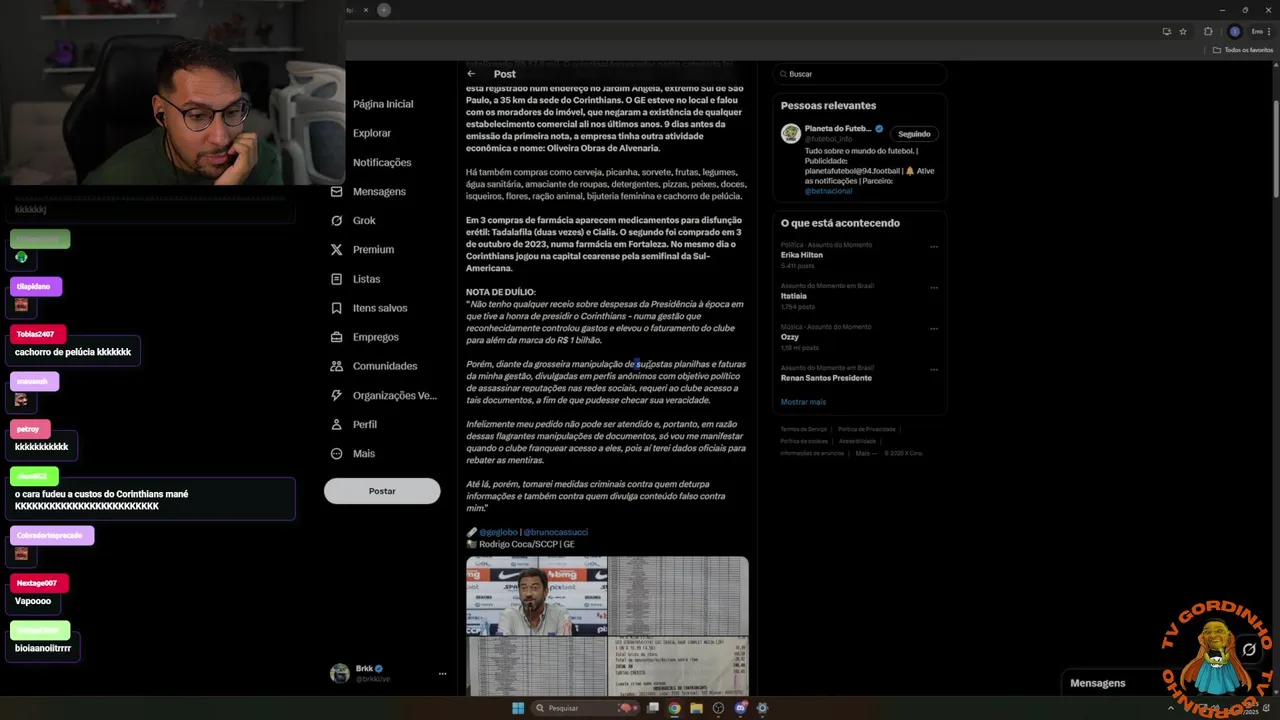Open the Task View taskbar icon

(653, 708)
